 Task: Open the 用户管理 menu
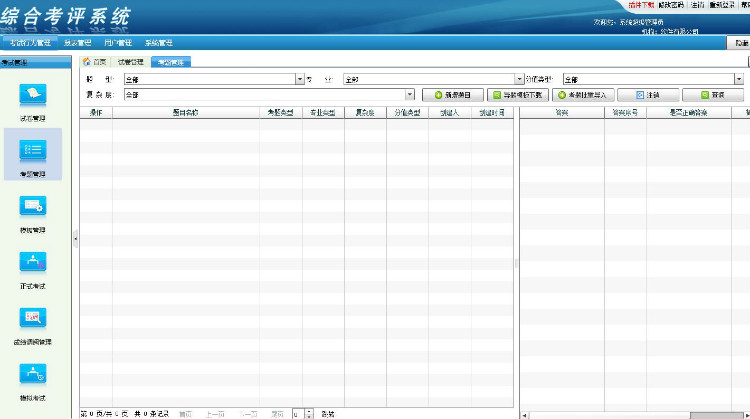click(x=118, y=43)
